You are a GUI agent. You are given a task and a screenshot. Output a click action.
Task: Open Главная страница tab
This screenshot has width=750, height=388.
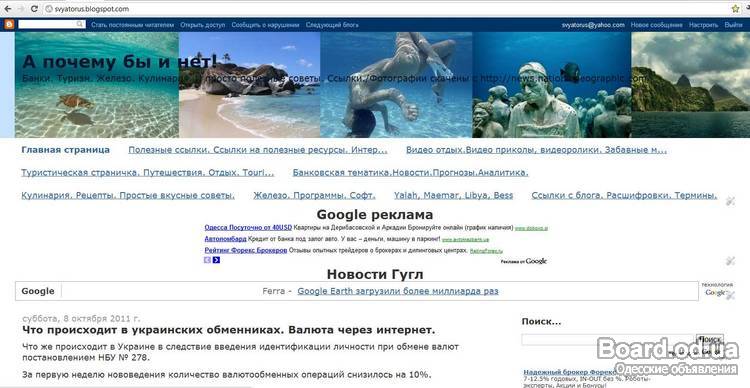66,150
